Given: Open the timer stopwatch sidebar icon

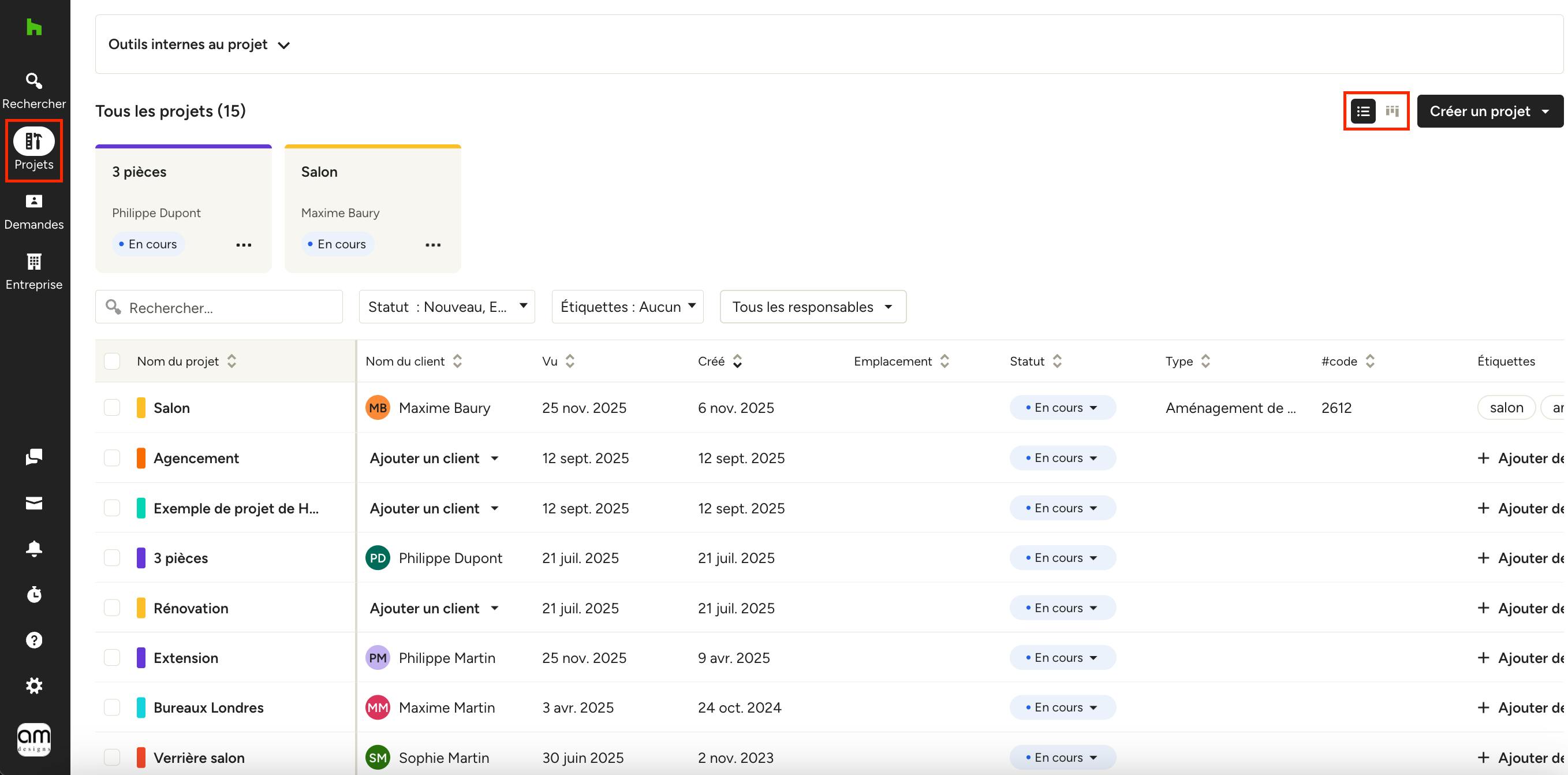Looking at the screenshot, I should pos(34,594).
